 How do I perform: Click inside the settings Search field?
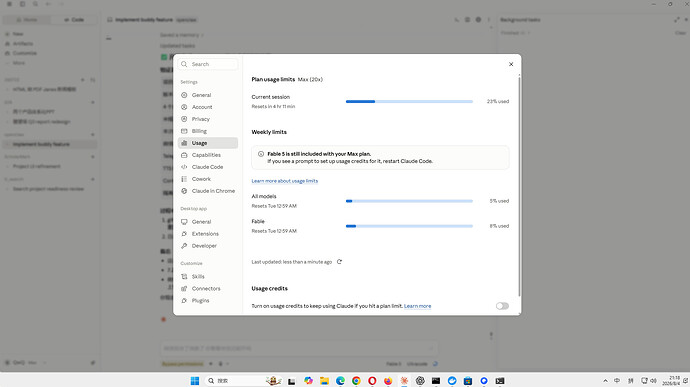pyautogui.click(x=208, y=64)
